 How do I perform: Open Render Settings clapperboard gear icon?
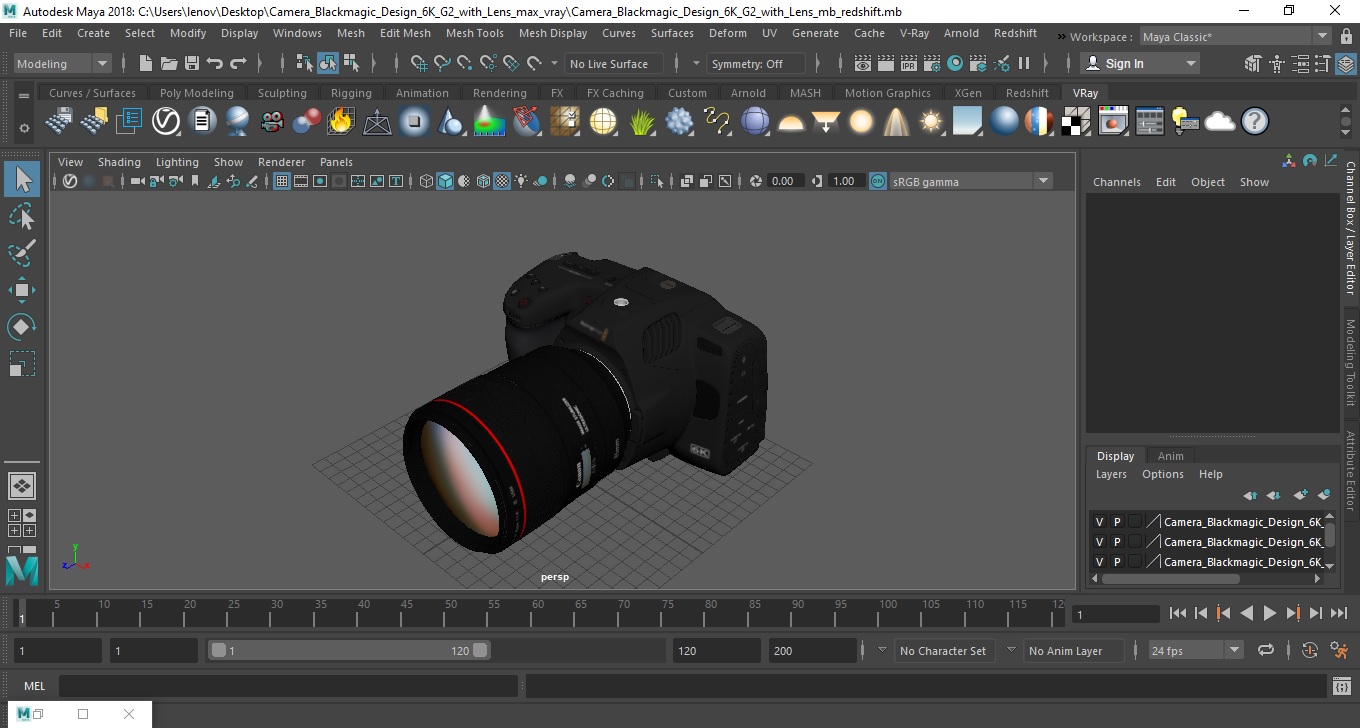point(932,63)
